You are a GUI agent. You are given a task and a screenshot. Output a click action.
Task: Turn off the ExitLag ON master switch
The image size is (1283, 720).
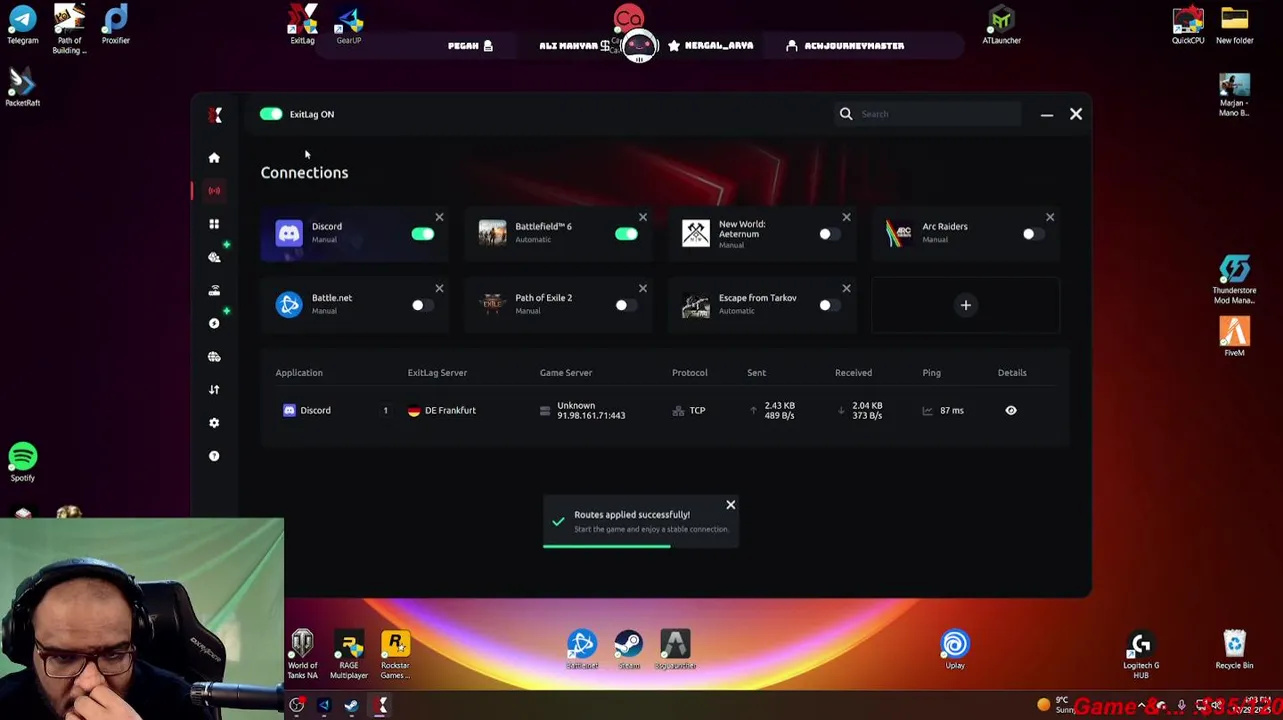(x=271, y=114)
